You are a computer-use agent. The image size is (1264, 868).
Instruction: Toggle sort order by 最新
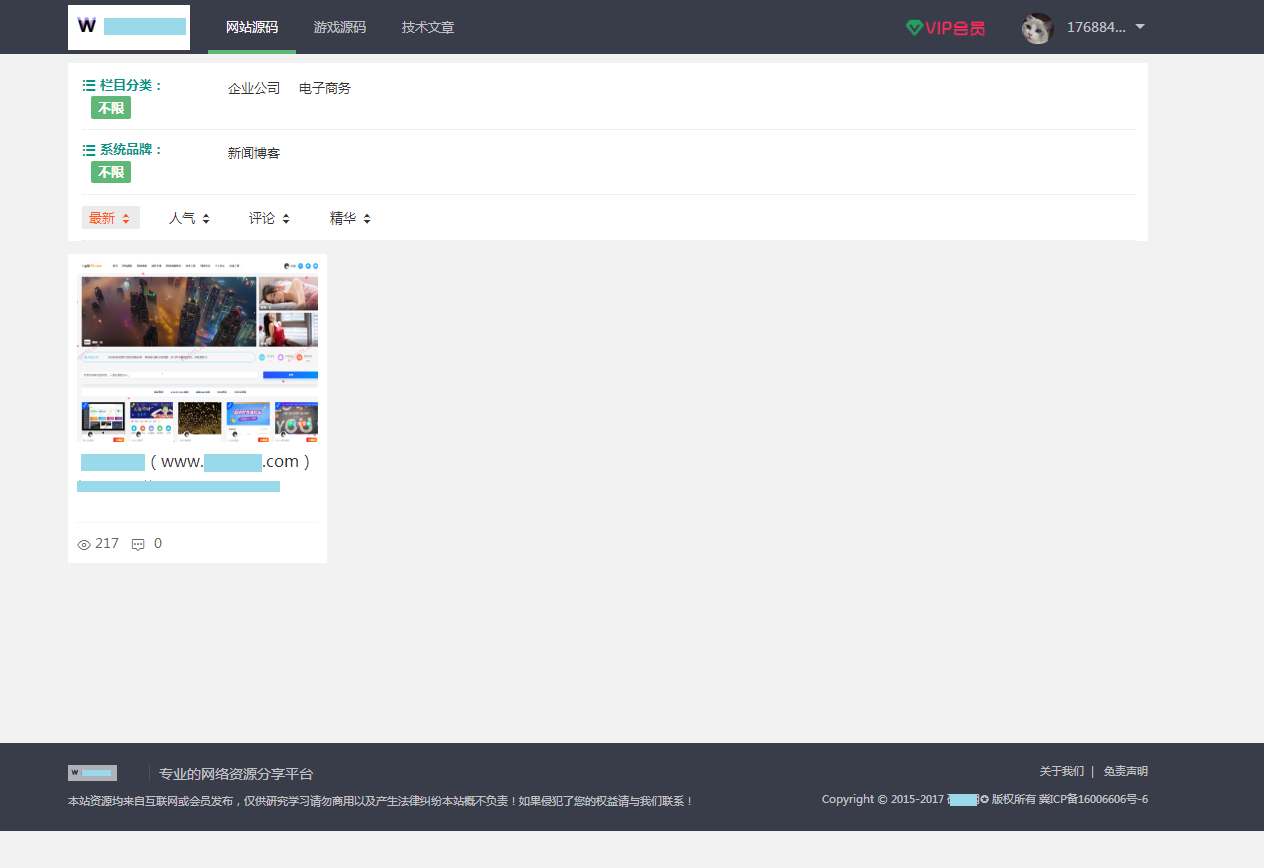click(110, 218)
